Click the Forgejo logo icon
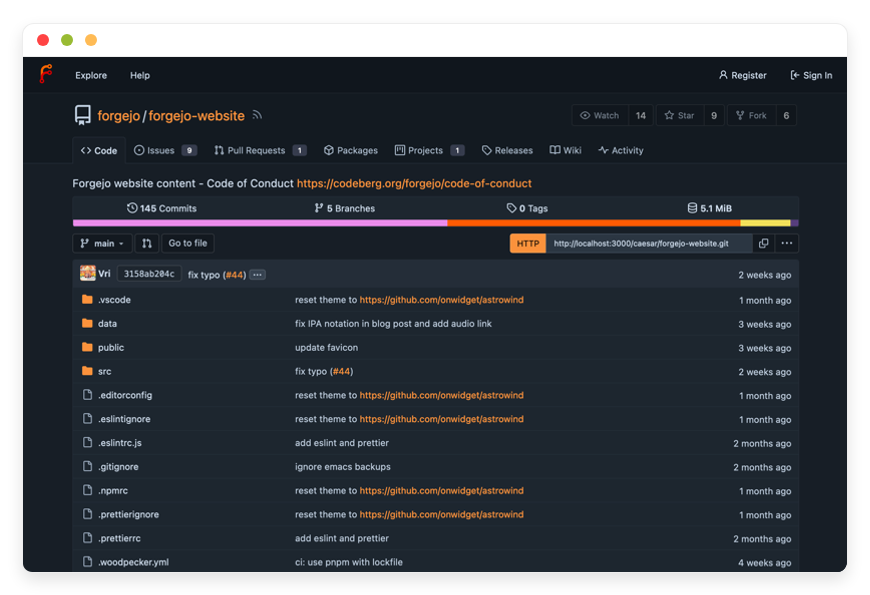870x595 pixels. coord(46,74)
